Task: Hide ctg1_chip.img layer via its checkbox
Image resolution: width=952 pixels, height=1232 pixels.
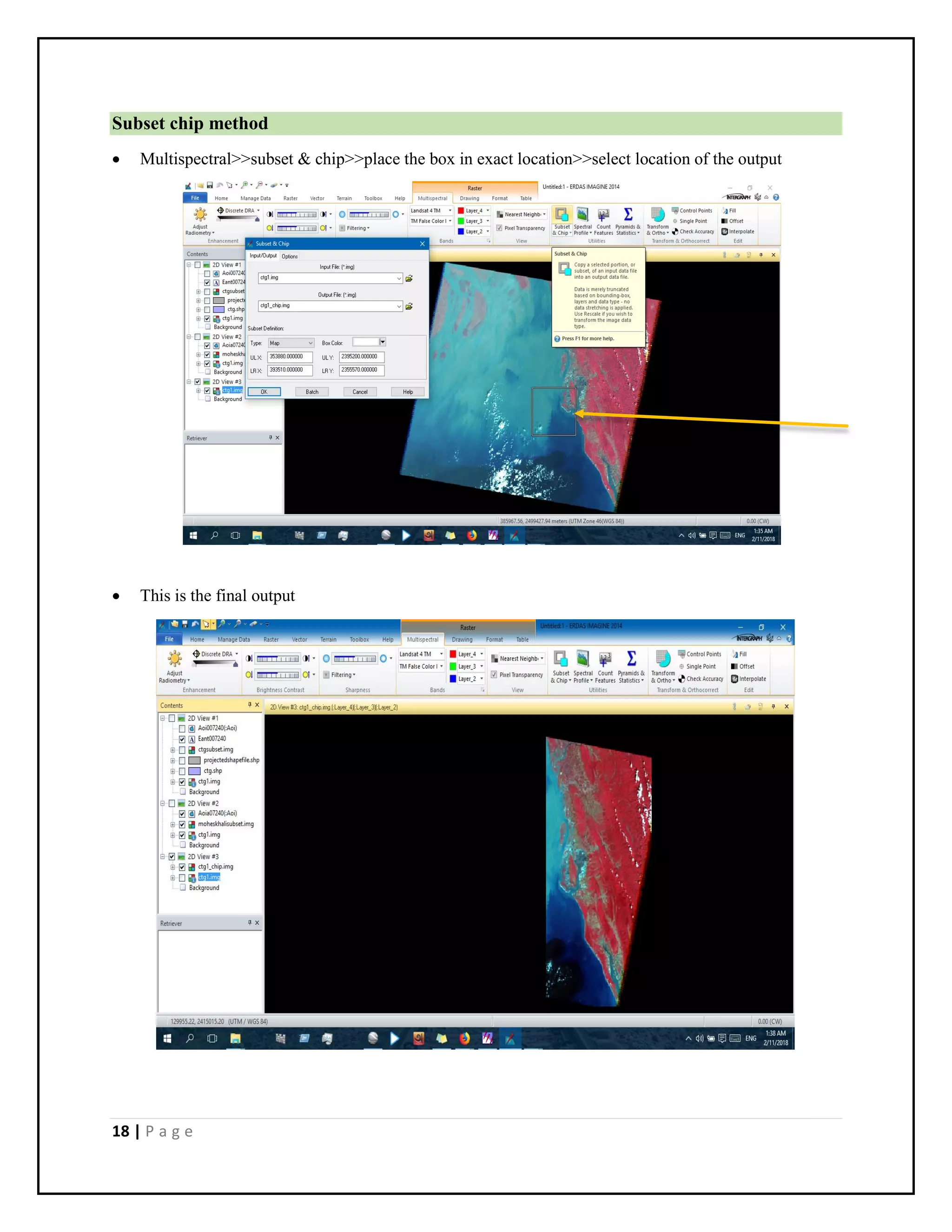Action: point(182,867)
